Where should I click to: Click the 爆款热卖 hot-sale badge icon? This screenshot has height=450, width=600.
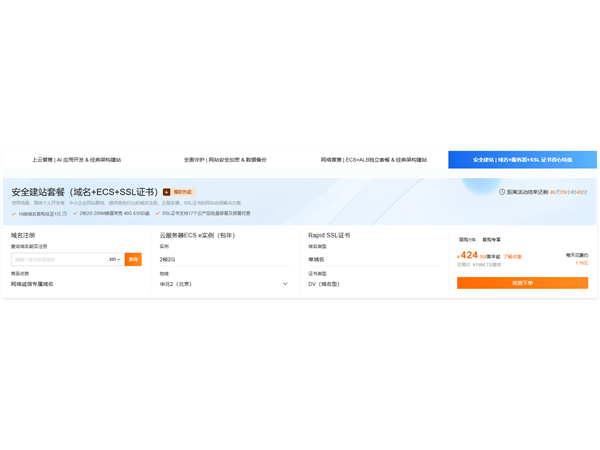(167, 192)
